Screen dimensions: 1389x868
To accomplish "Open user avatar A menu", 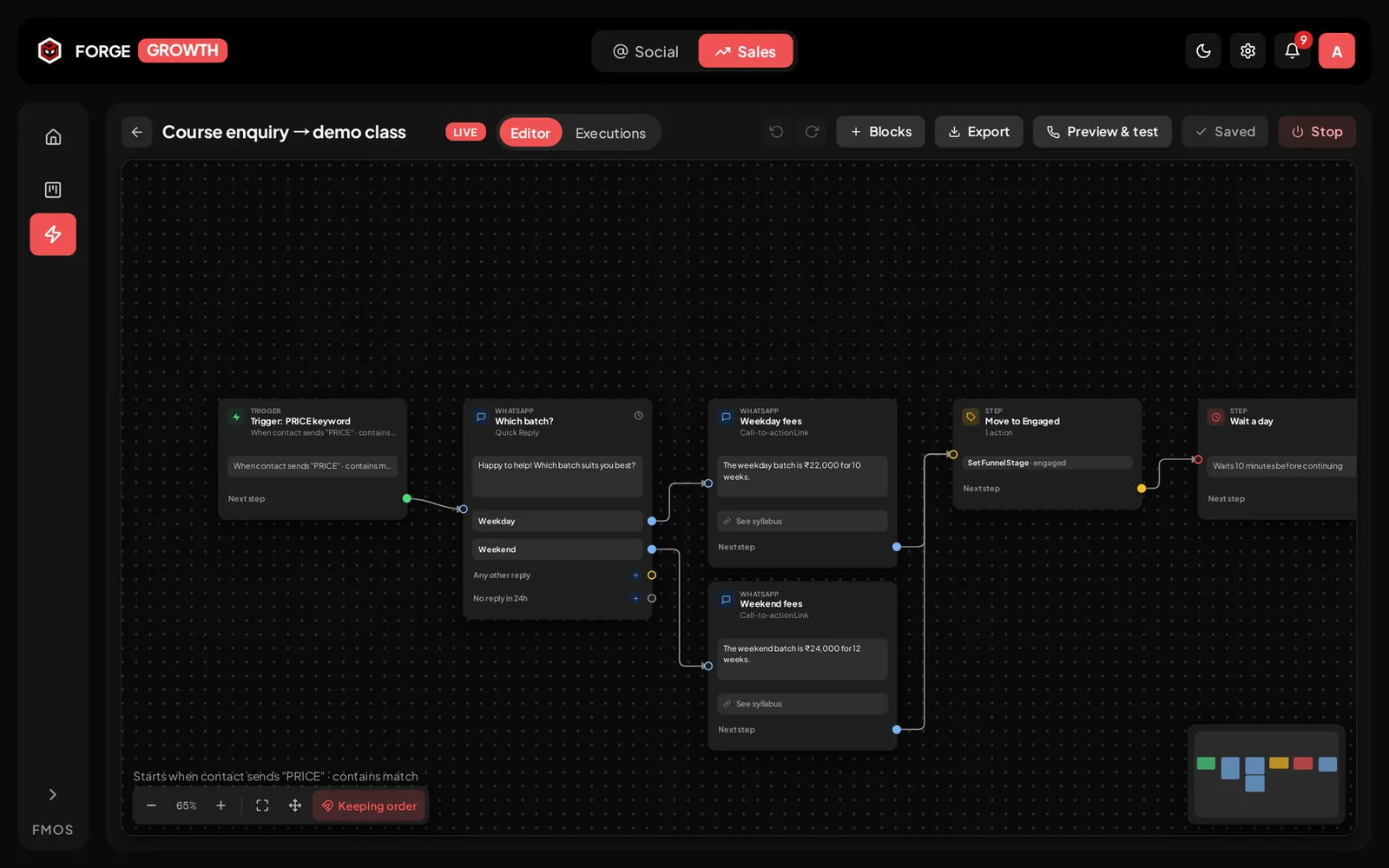I will [1337, 51].
